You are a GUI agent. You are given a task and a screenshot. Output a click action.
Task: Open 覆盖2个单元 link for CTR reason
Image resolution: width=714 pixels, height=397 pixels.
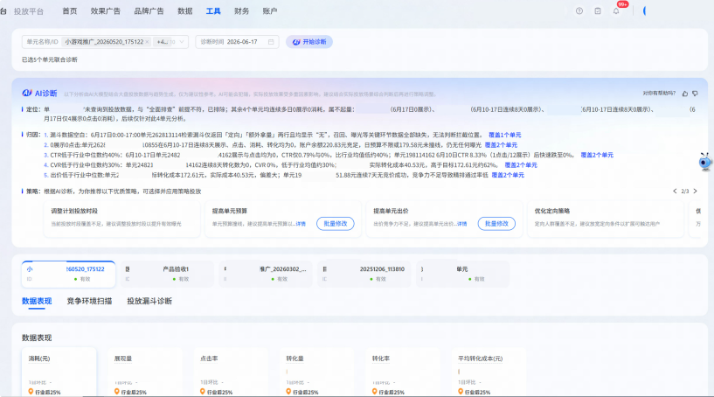point(597,155)
